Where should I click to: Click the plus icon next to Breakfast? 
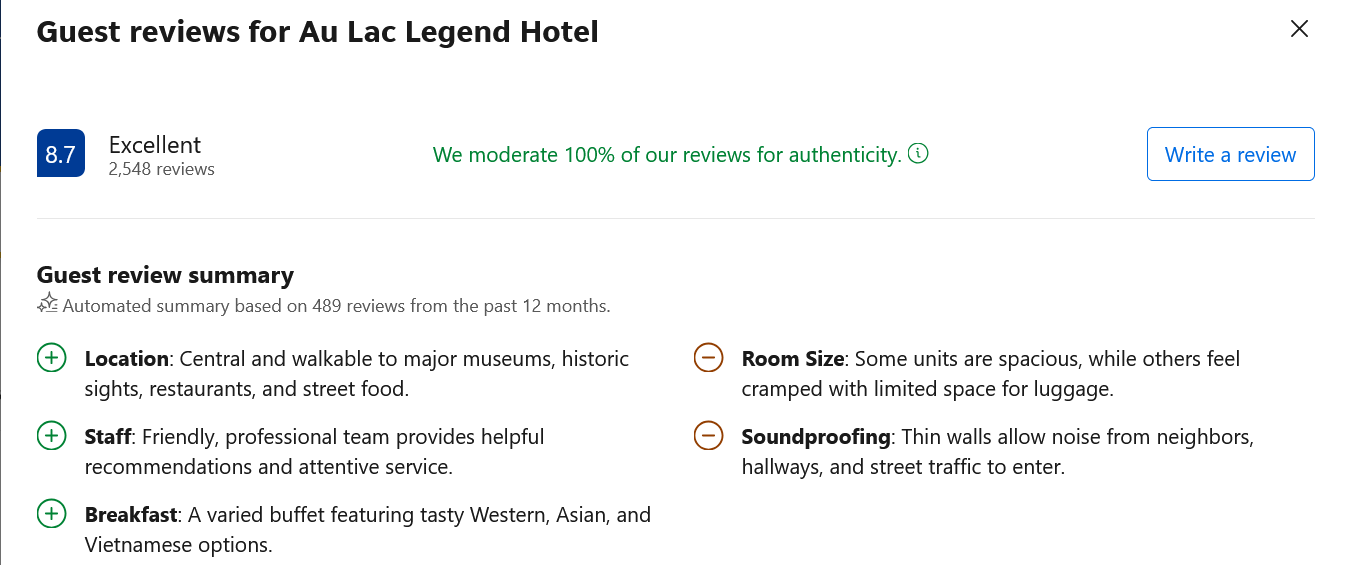(51, 514)
